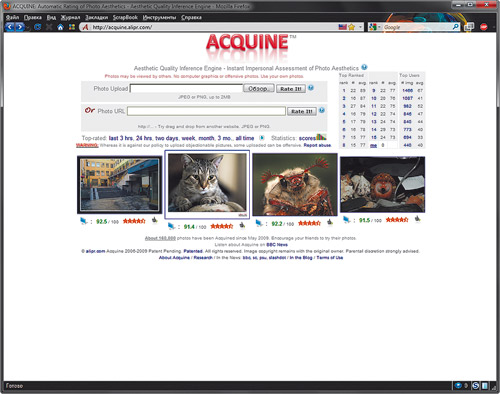Open the Закладки menu
The width and height of the screenshot is (500, 394).
97,17
